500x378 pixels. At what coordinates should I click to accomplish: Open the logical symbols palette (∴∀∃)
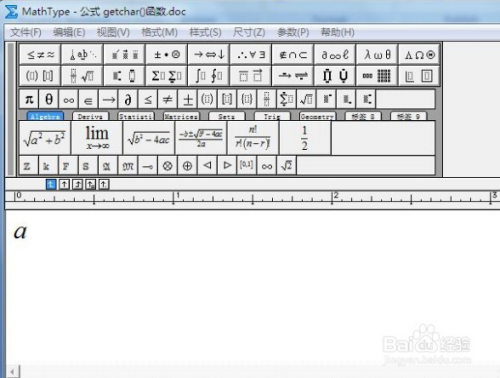[251, 54]
